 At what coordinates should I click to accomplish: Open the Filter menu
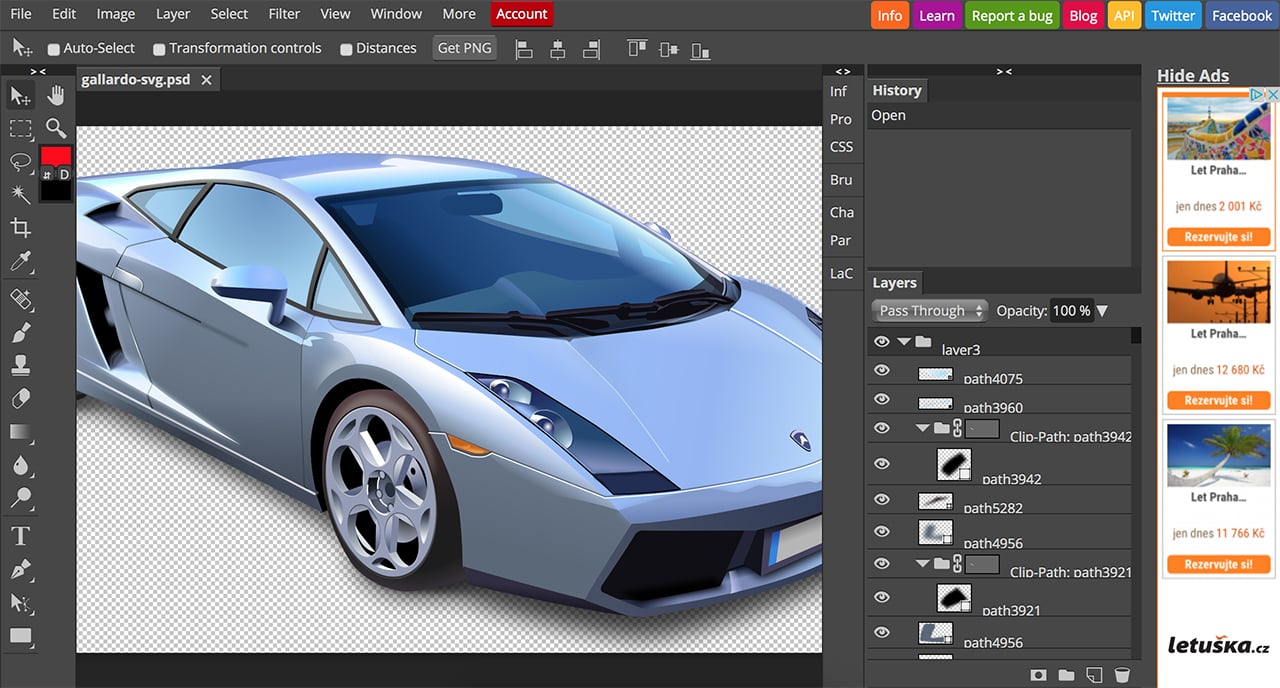tap(283, 13)
